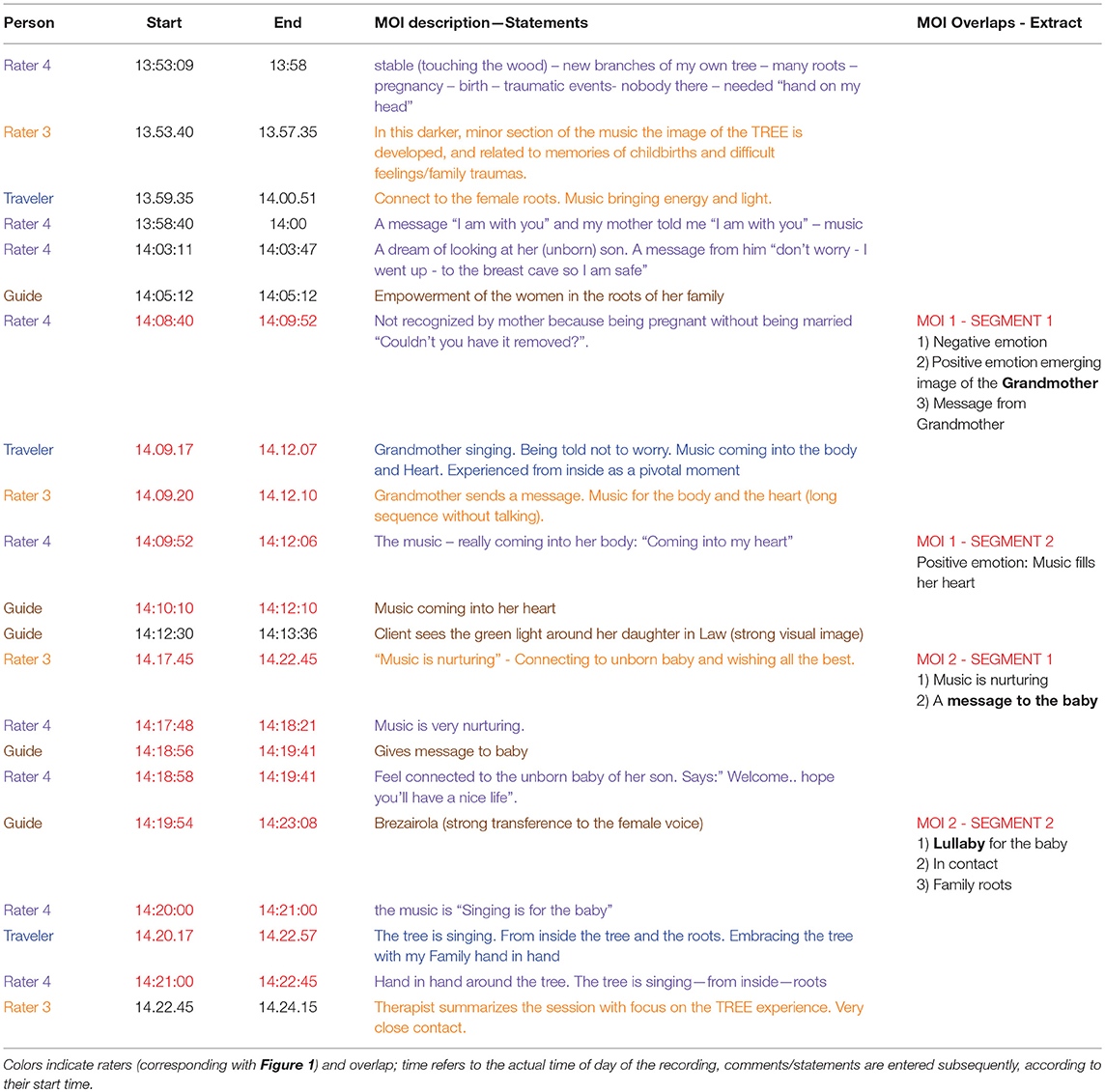Image resolution: width=1105 pixels, height=1092 pixels.
Task: Select red start time 14:18:56
Action: [x=164, y=752]
